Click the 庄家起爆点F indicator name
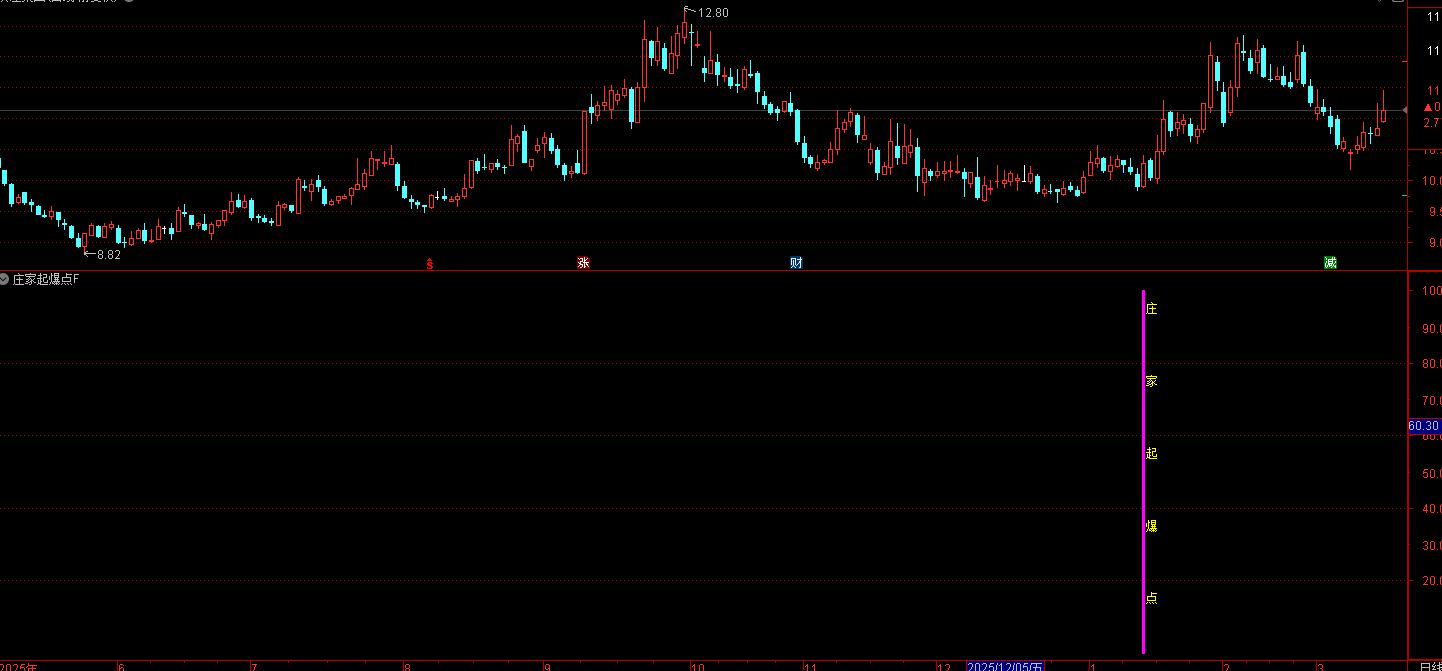 coord(45,279)
